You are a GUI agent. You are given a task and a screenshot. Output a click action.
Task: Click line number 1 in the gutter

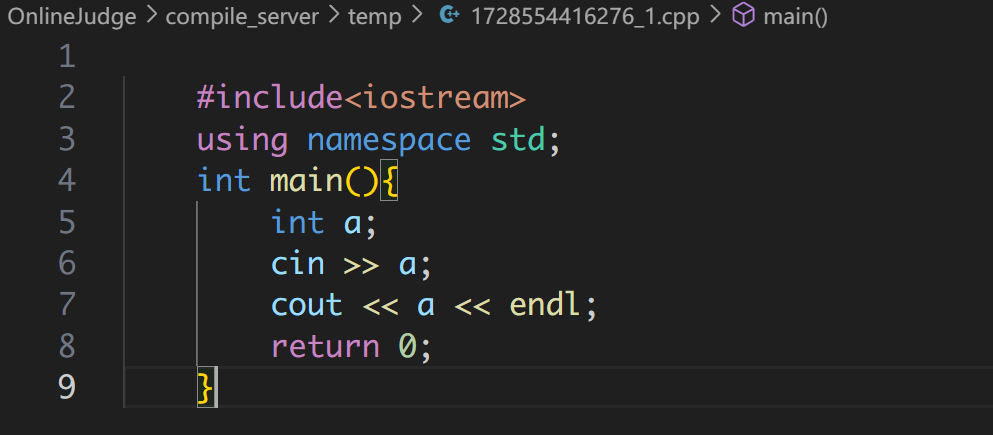(x=66, y=57)
